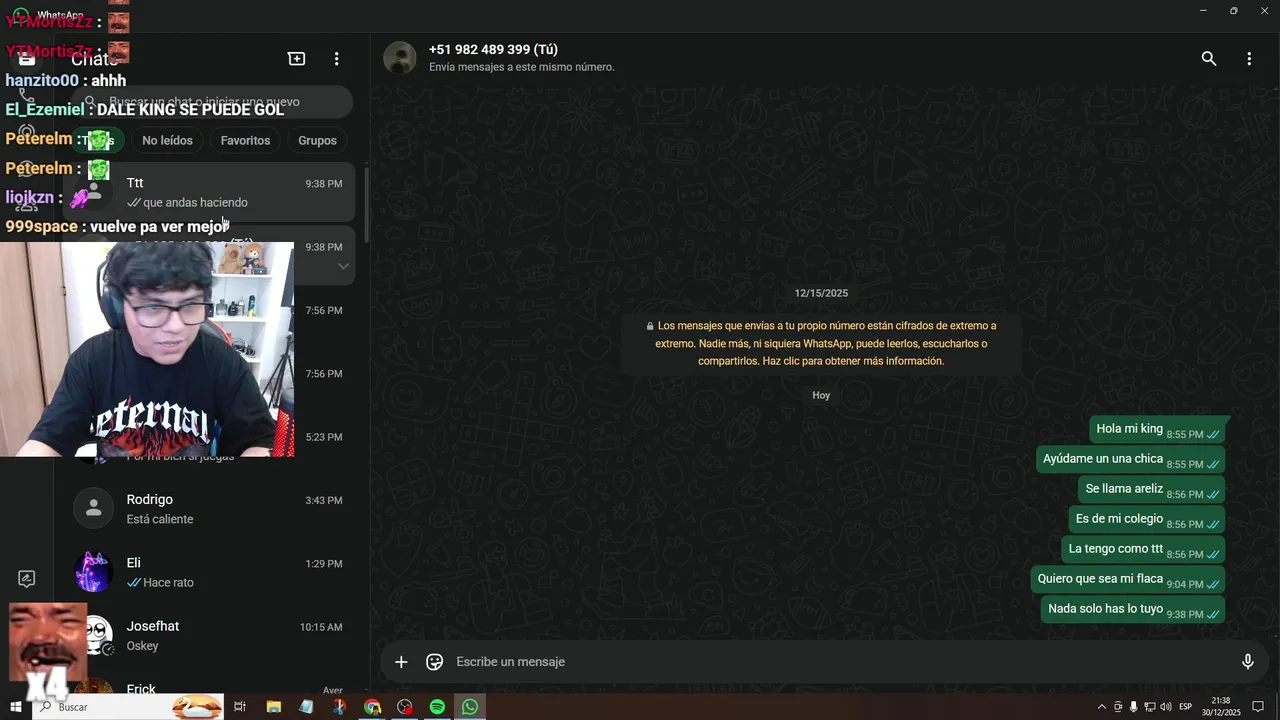Open the Windows notification center

(x=1258, y=707)
